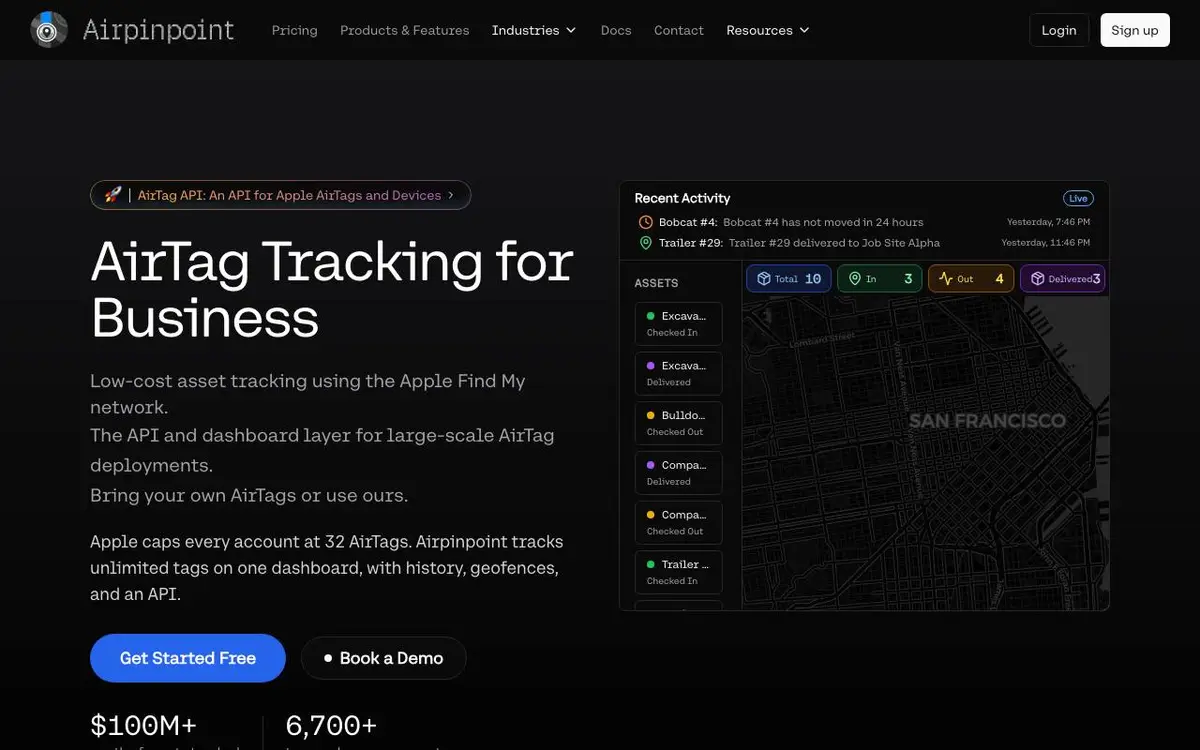Open the AirTag API announcement link

280,195
